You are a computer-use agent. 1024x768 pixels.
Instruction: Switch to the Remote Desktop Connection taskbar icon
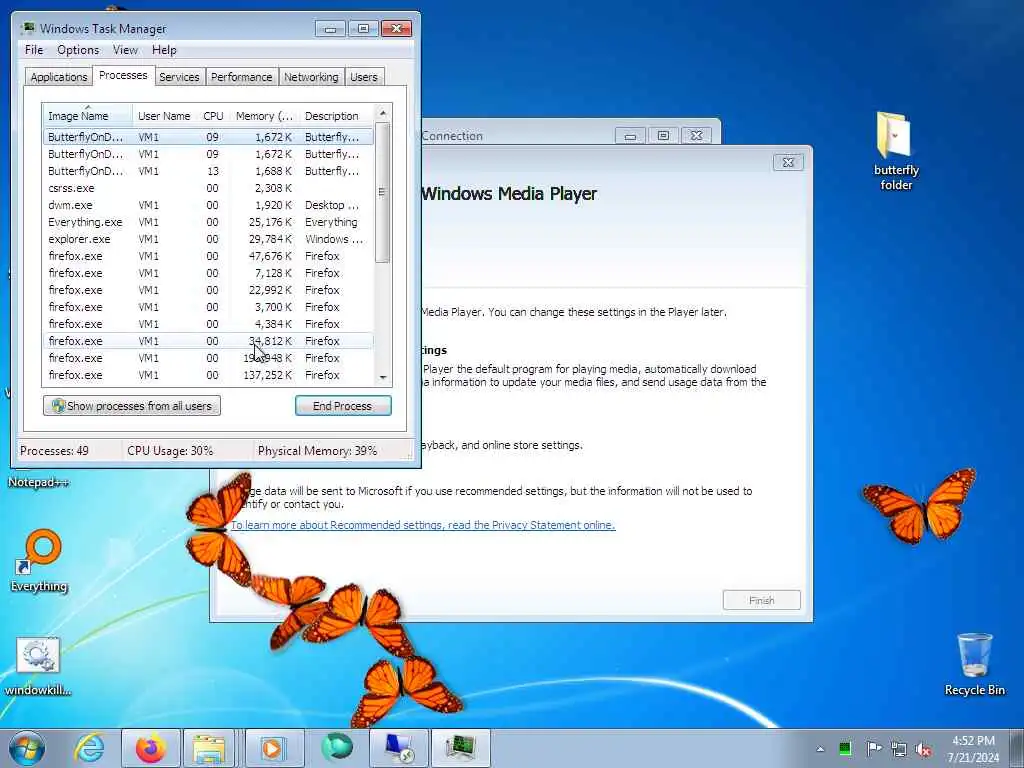coord(398,748)
